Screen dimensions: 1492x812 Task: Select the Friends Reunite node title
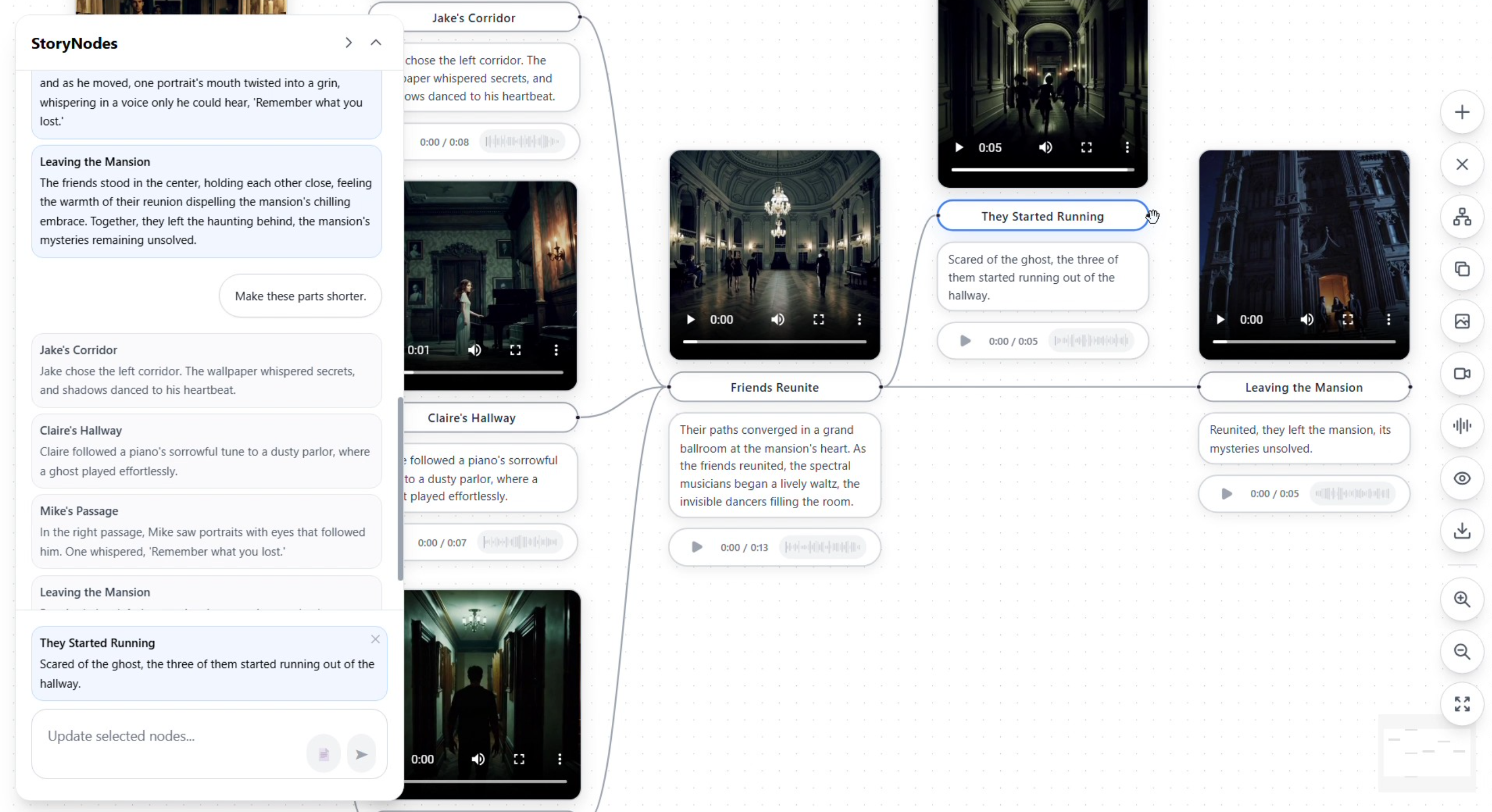pos(774,387)
